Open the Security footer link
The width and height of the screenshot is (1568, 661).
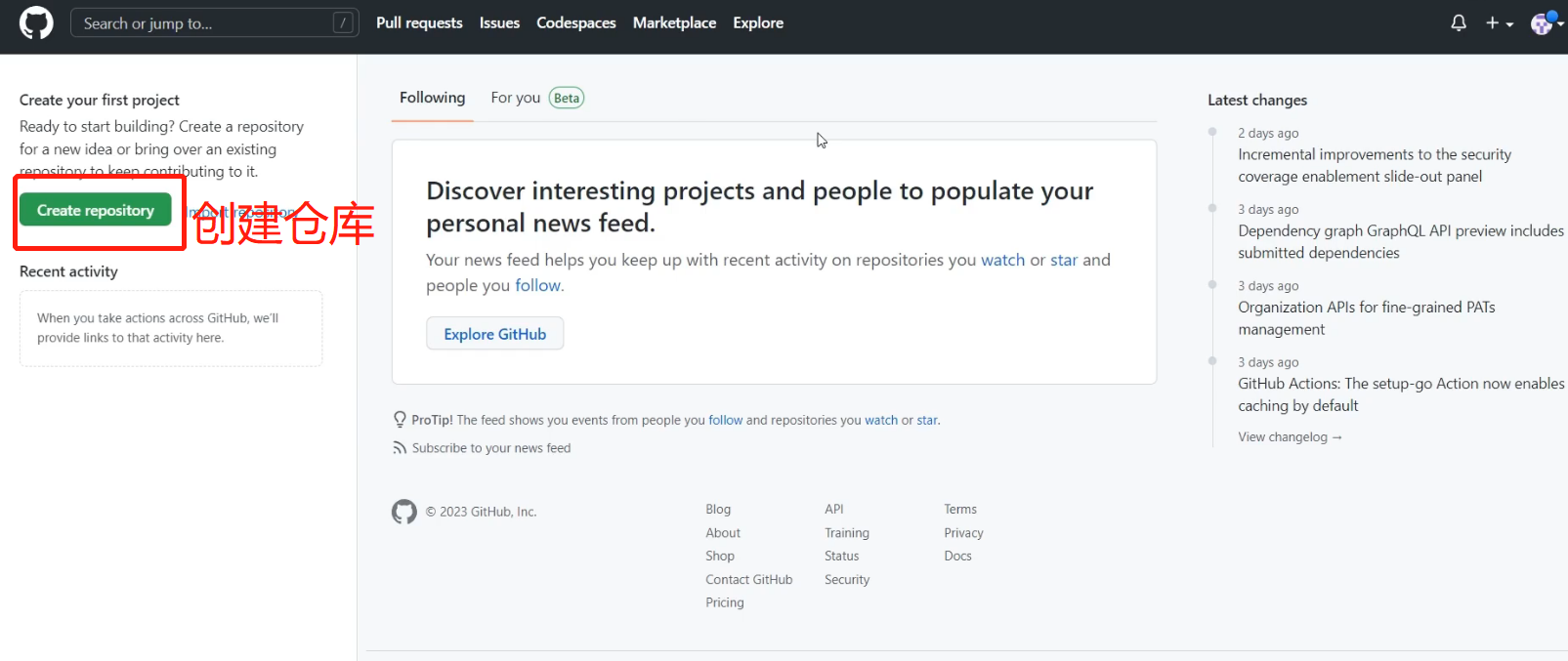pyautogui.click(x=847, y=579)
